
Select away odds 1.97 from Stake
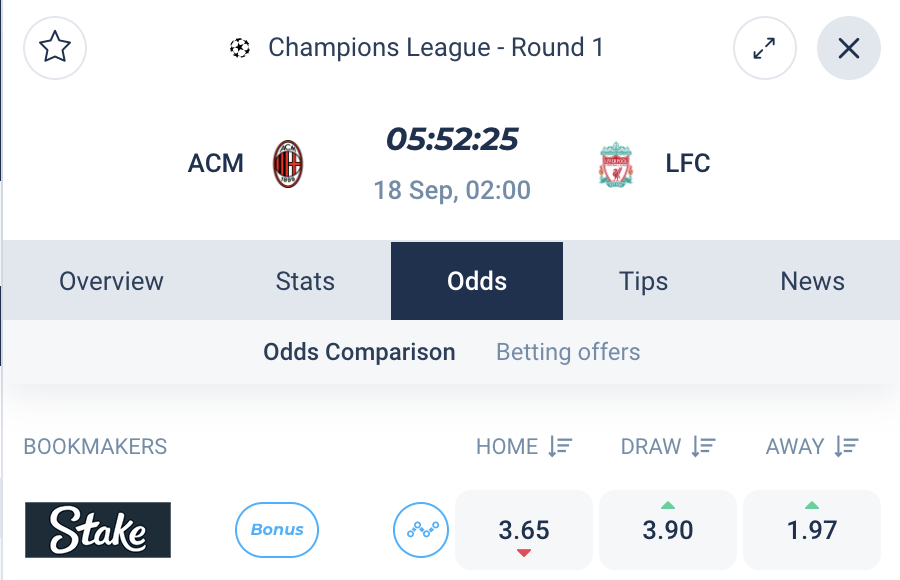click(x=812, y=529)
